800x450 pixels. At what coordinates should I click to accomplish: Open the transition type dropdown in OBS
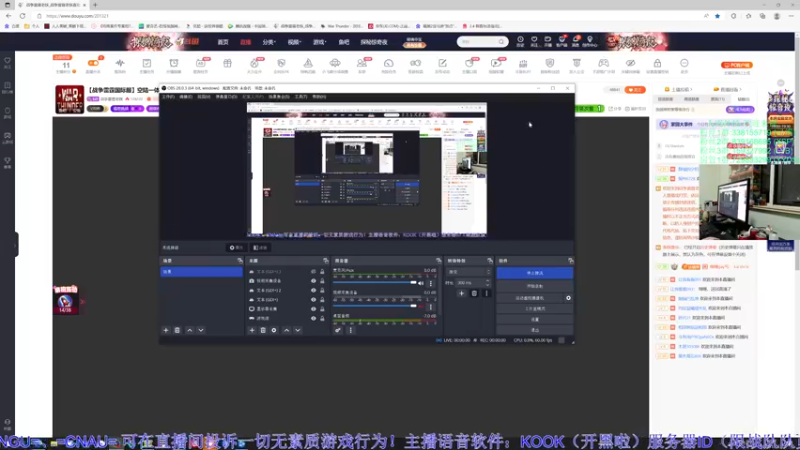[x=468, y=272]
